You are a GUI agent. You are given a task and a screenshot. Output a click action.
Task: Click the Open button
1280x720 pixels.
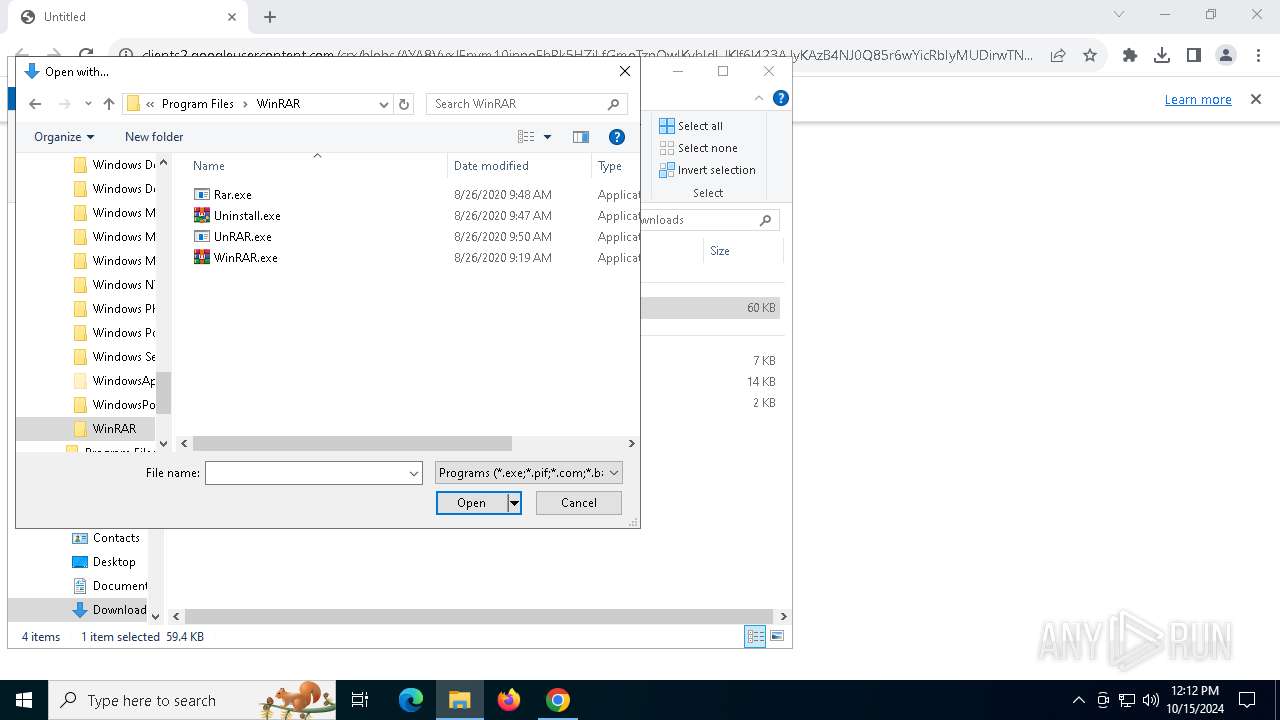(472, 503)
